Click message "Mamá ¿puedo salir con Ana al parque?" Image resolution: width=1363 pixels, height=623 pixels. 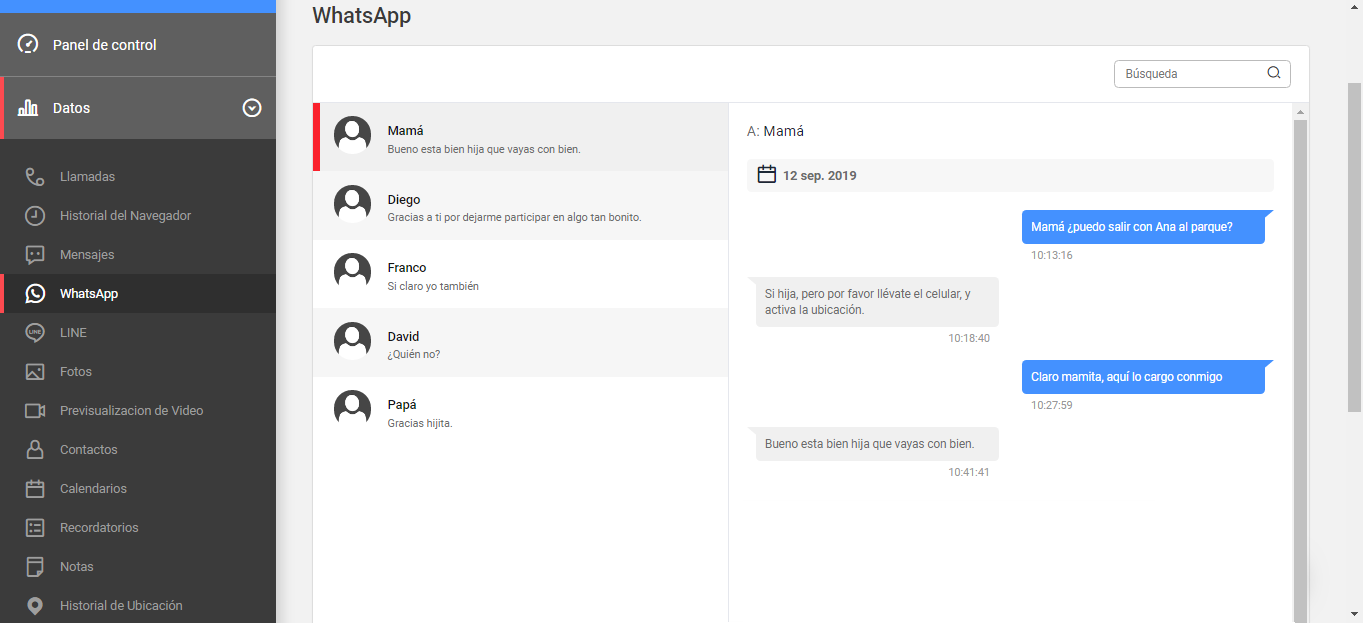(x=1143, y=227)
